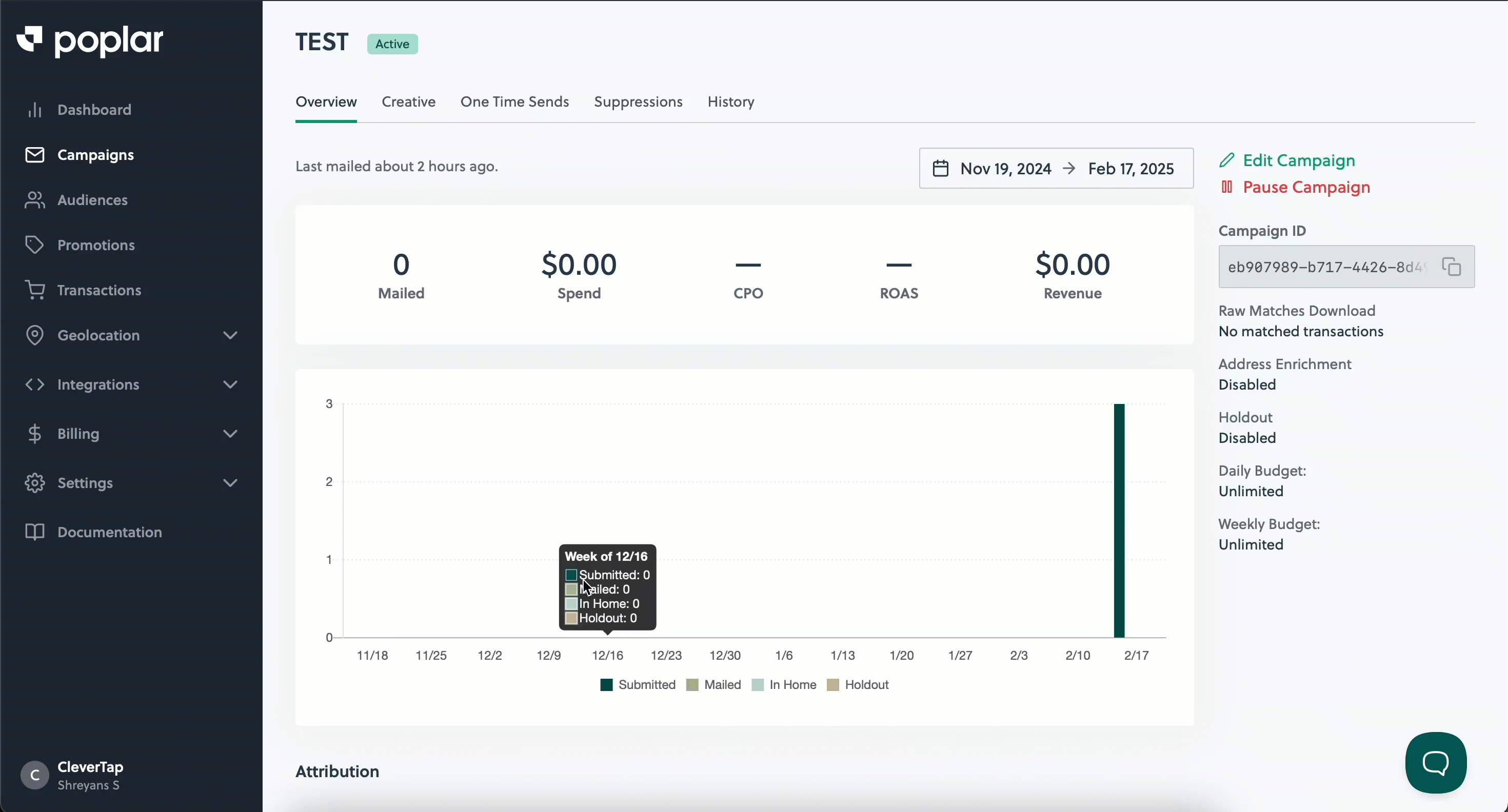Viewport: 1508px width, 812px height.
Task: Click the CleverTap account avatar
Action: (34, 775)
